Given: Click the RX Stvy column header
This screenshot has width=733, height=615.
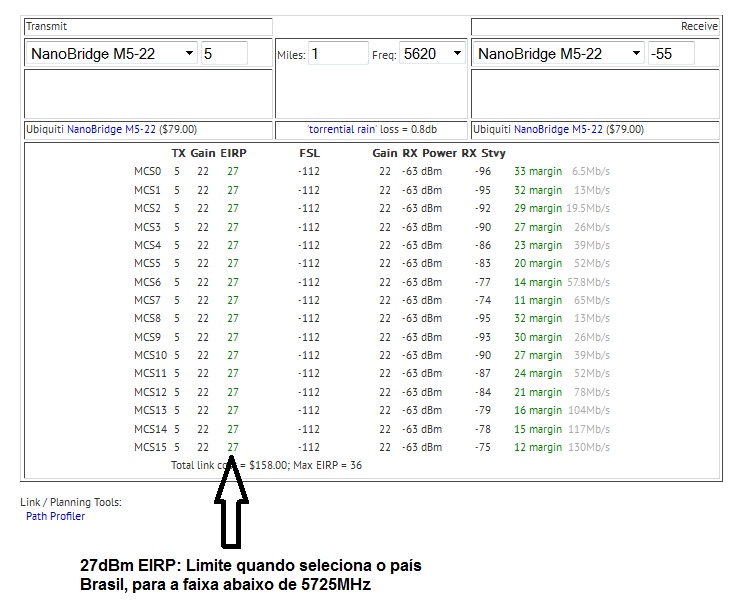Looking at the screenshot, I should (484, 153).
